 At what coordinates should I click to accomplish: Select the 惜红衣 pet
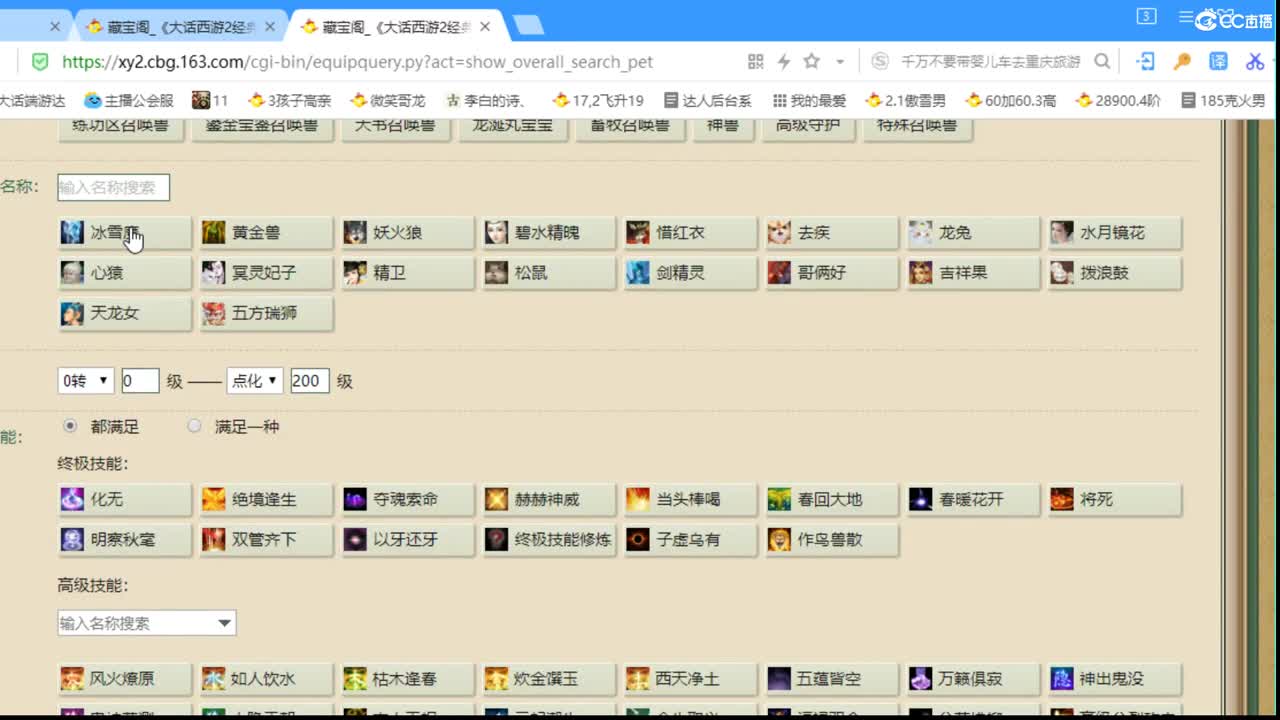[690, 233]
